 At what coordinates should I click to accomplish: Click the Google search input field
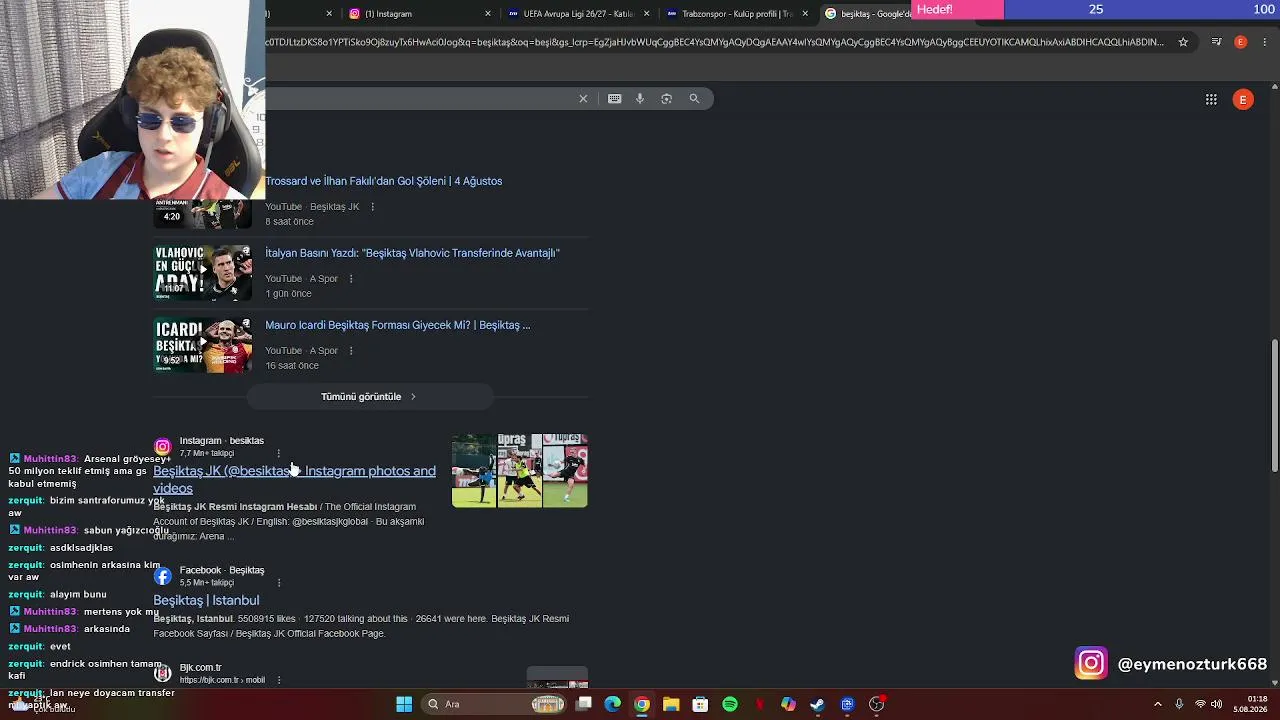coord(420,98)
